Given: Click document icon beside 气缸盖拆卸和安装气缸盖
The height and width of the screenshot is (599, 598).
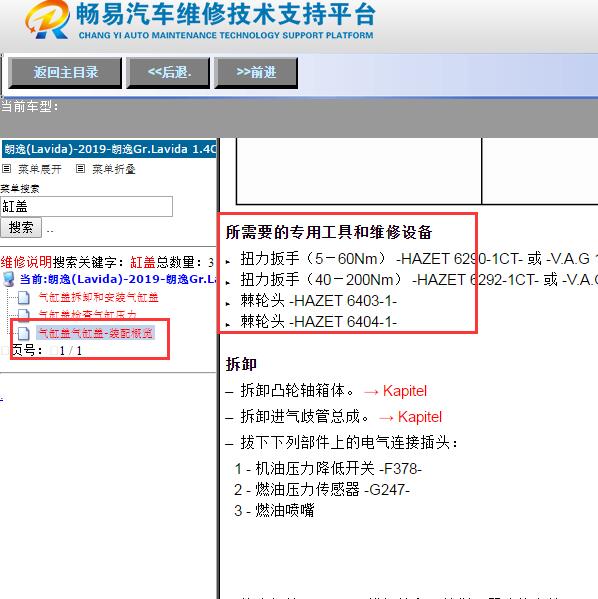Looking at the screenshot, I should (24, 297).
